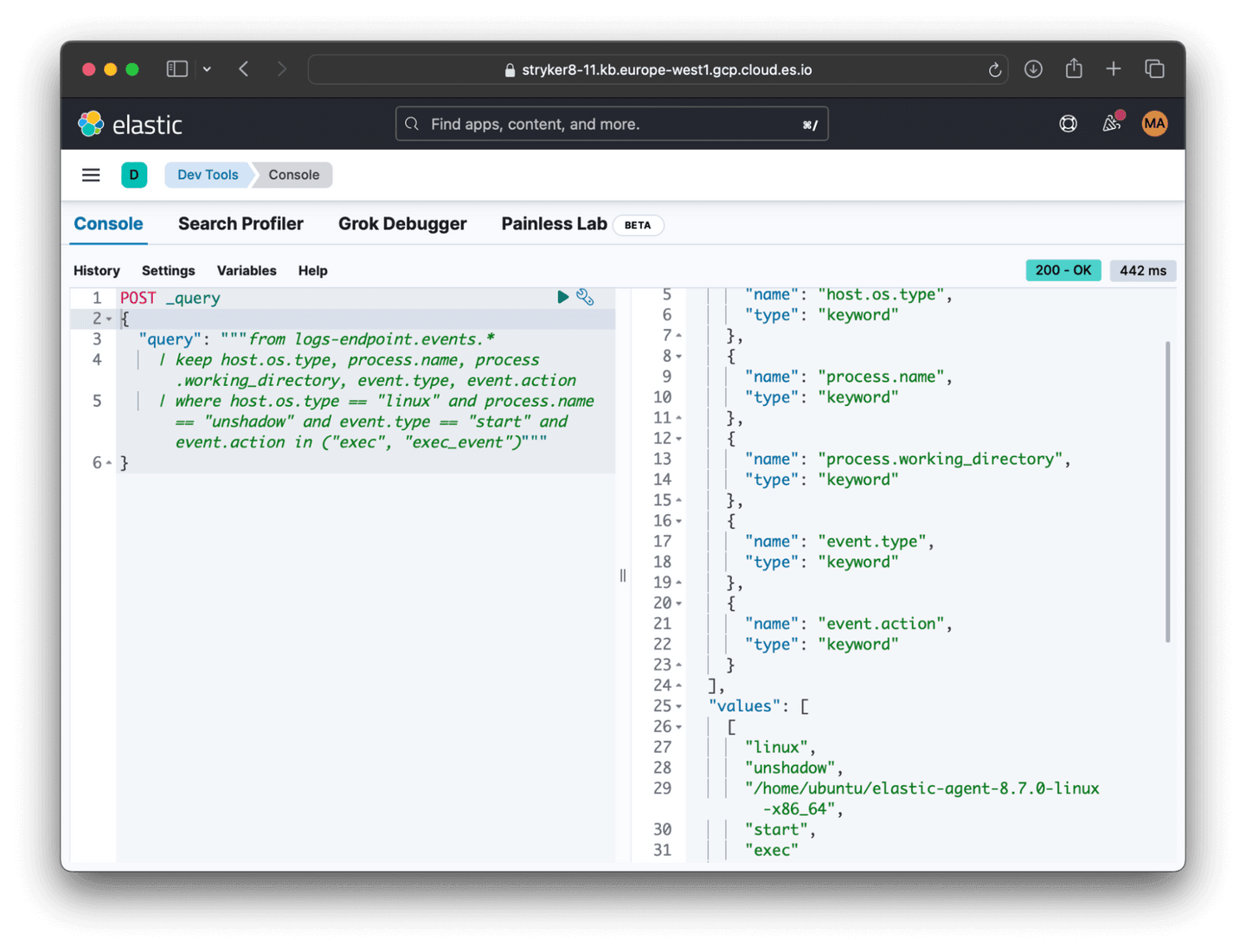Click the browser reload page icon
Viewport: 1246px width, 952px height.
tap(995, 70)
